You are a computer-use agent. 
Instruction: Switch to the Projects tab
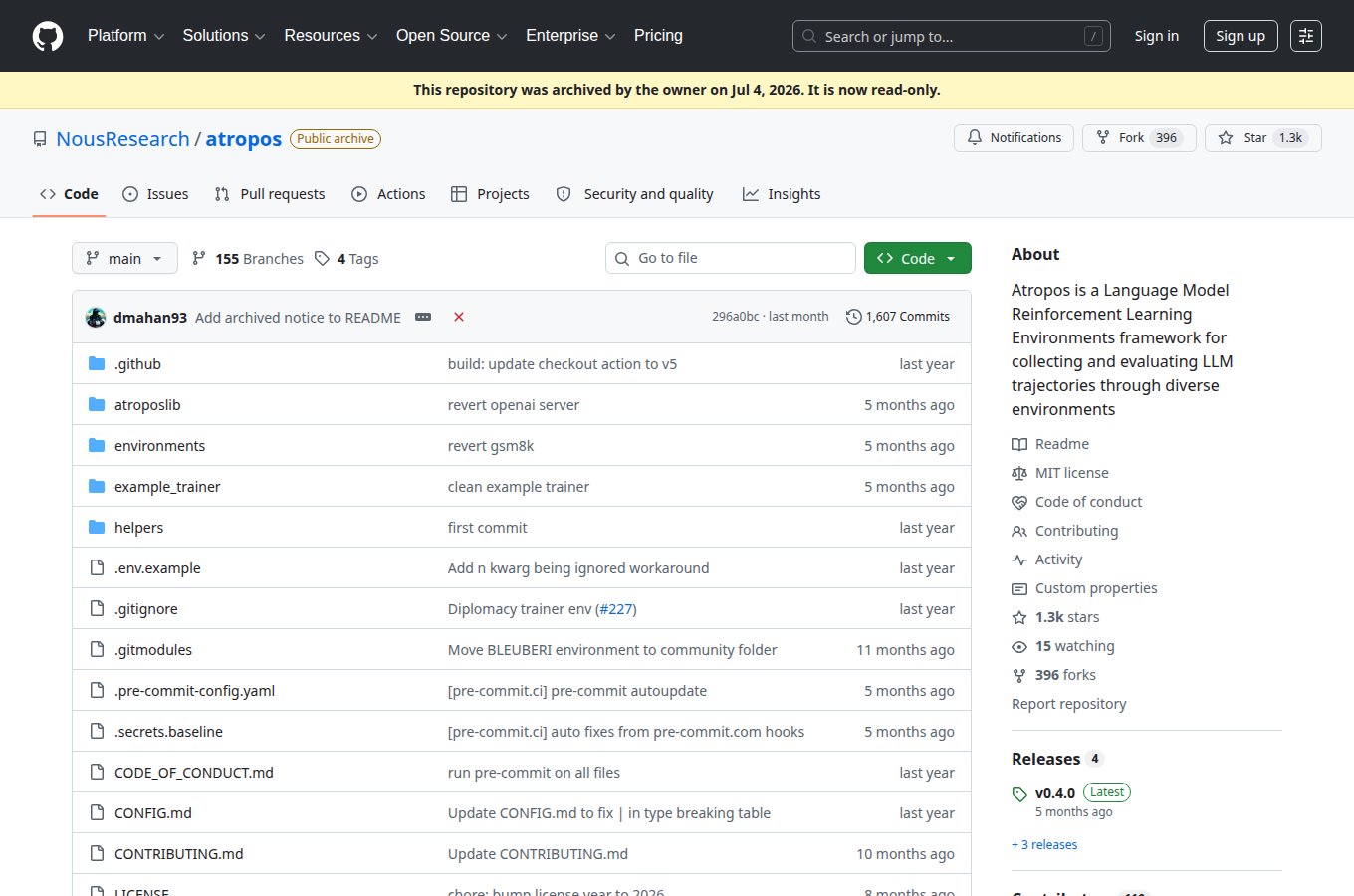point(490,194)
